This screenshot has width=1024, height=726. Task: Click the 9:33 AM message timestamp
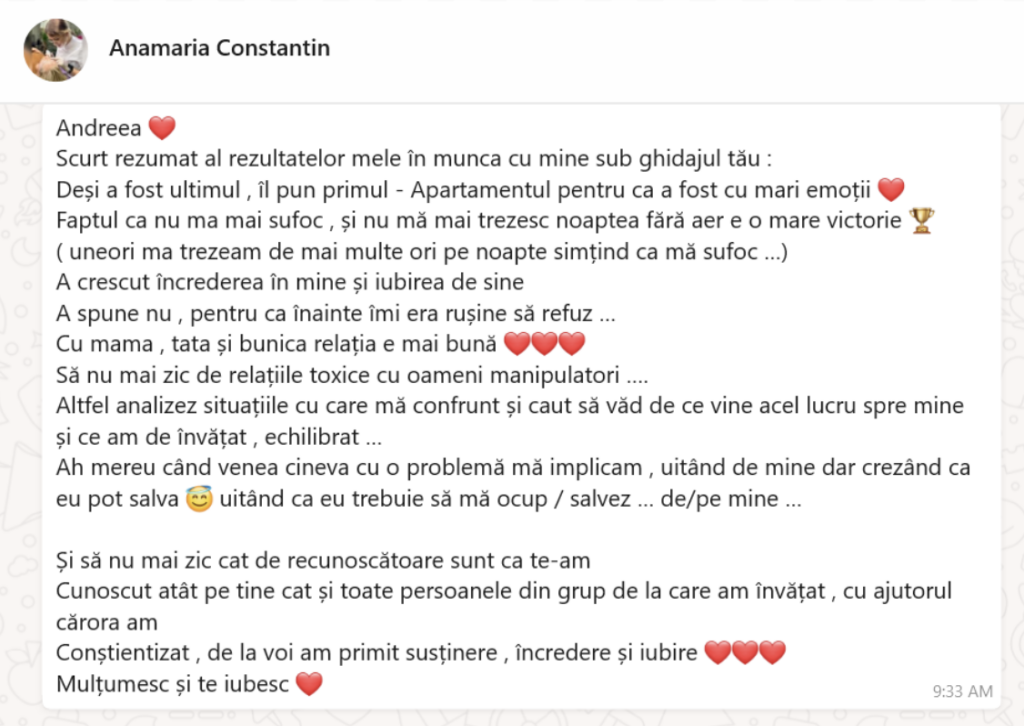962,691
